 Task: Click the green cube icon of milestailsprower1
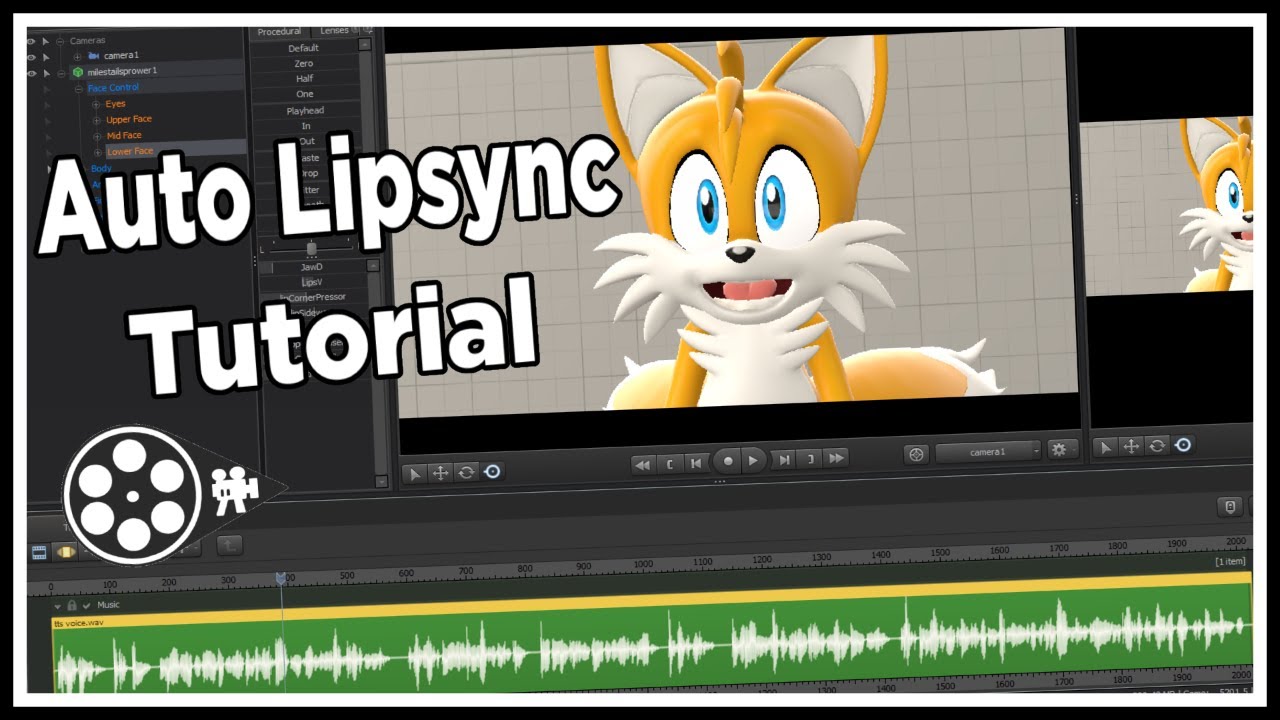[78, 72]
